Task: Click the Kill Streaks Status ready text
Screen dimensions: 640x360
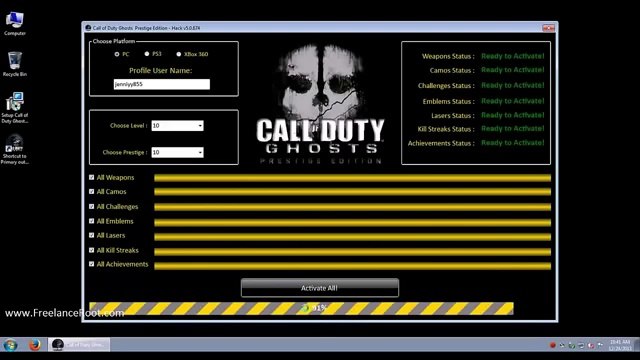Action: tap(513, 129)
